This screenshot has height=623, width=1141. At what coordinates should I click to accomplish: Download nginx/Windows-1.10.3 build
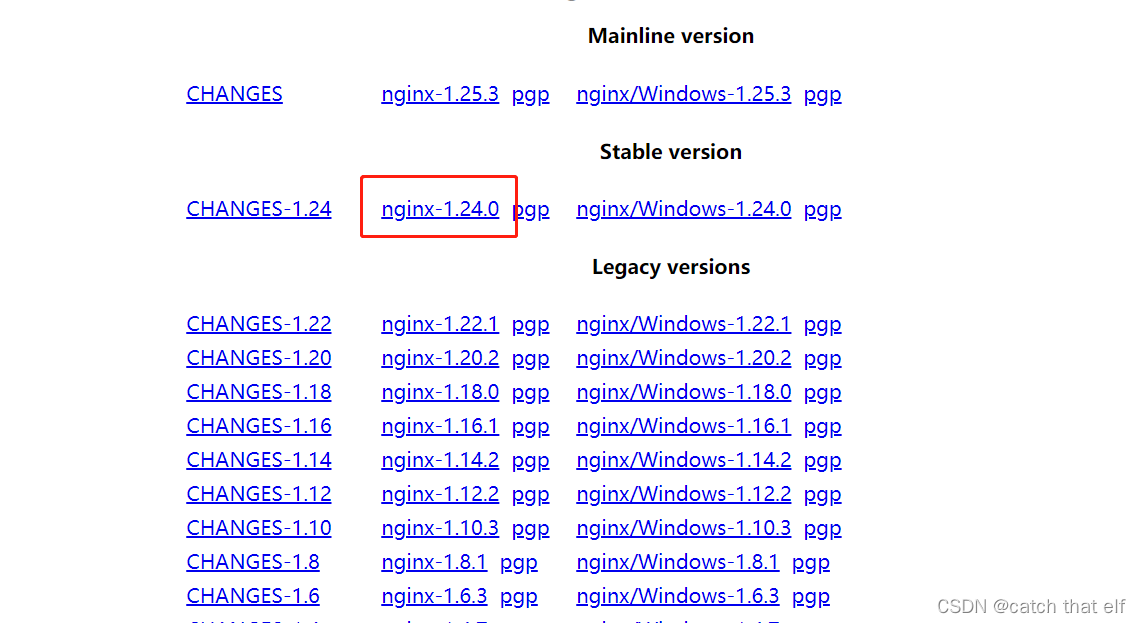click(683, 527)
